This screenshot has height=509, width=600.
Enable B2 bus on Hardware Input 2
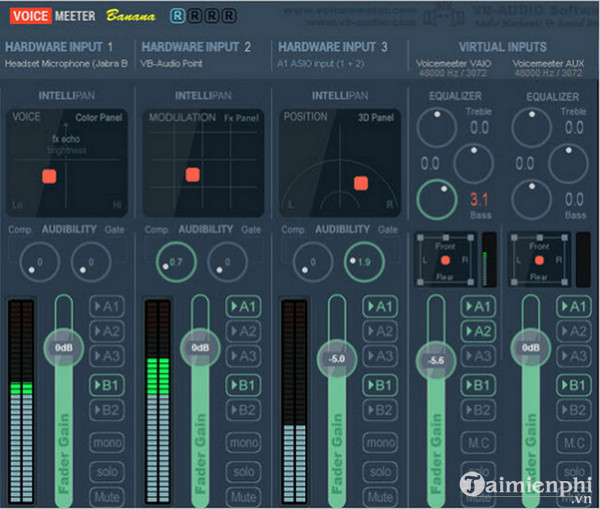click(x=244, y=410)
